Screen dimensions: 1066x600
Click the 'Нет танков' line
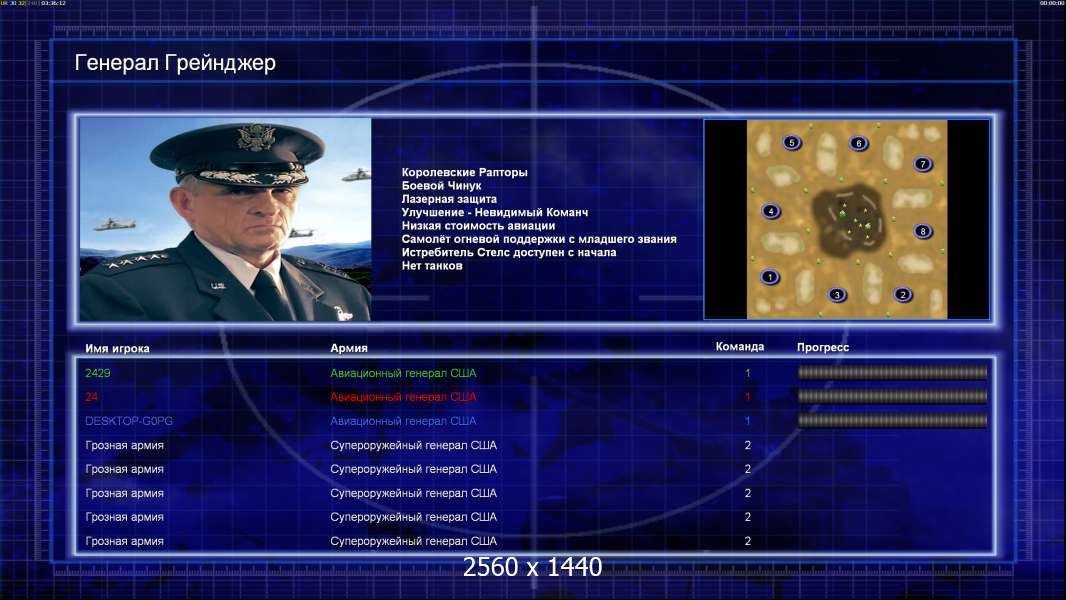coord(432,266)
